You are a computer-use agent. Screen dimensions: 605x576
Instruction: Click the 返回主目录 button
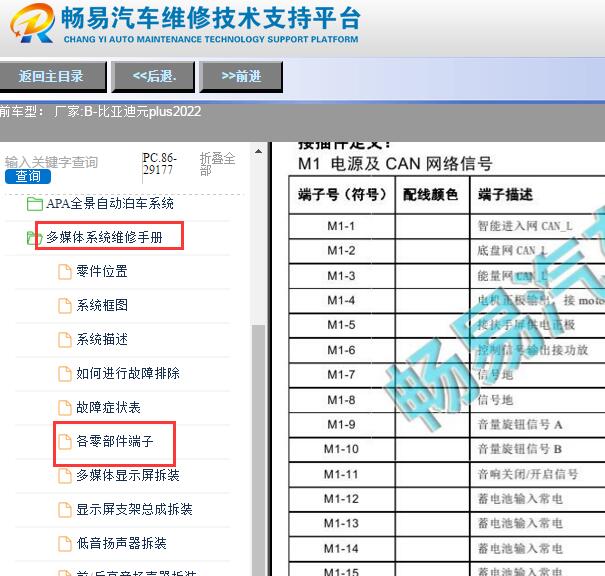point(52,76)
